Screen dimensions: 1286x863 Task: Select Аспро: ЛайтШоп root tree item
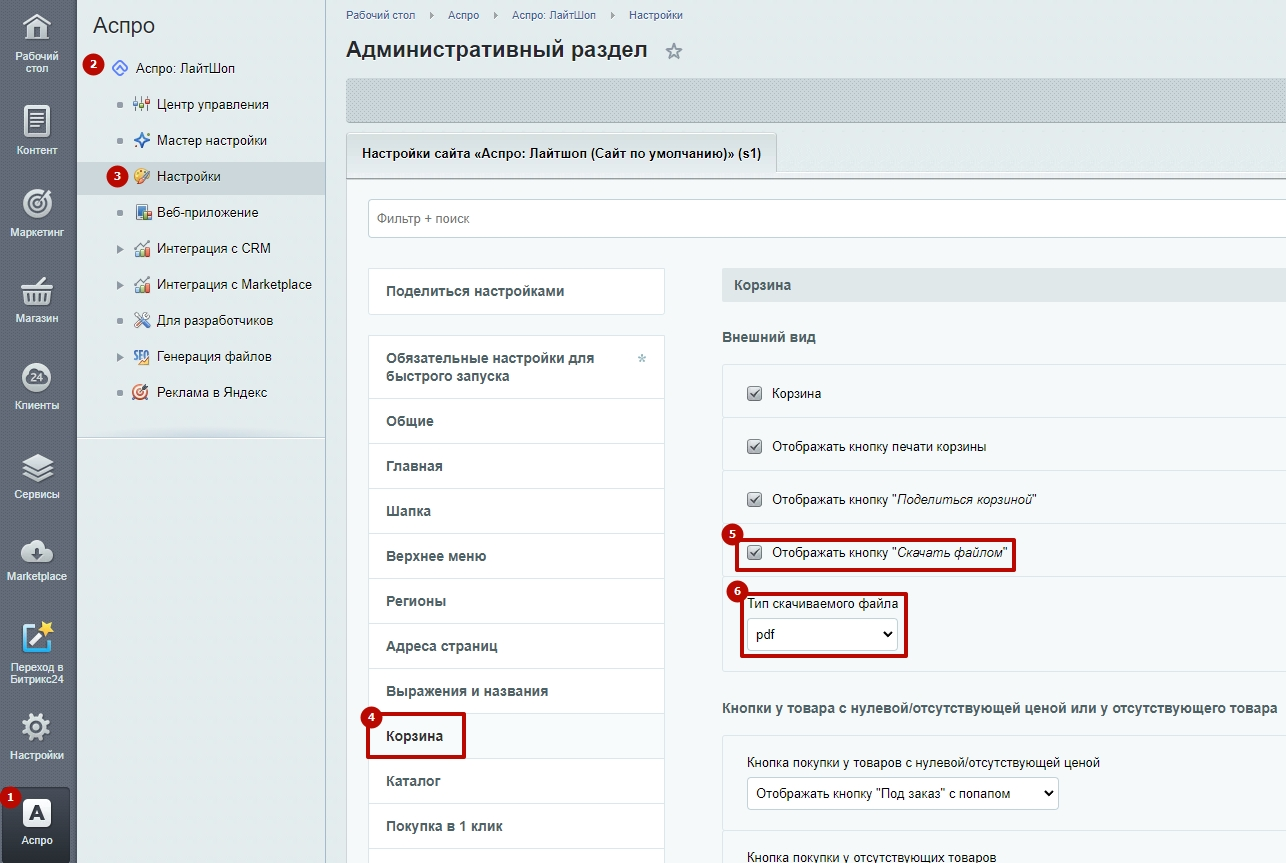(185, 68)
